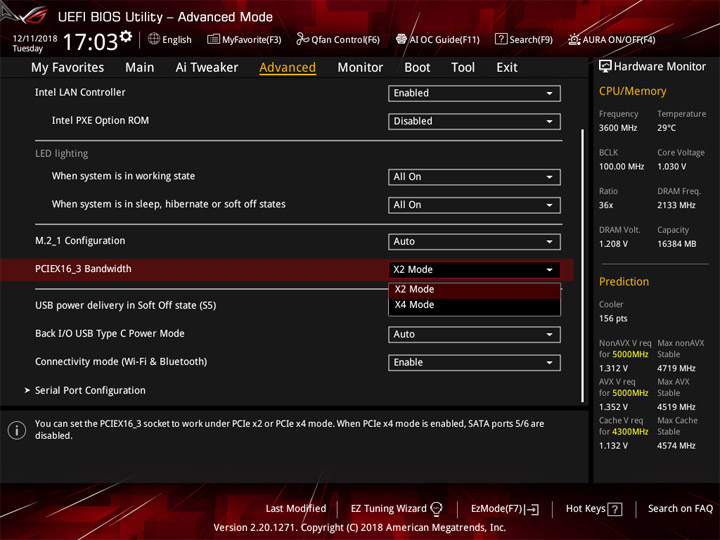The height and width of the screenshot is (540, 720).
Task: Click the 17:03 clock display
Action: (90, 42)
